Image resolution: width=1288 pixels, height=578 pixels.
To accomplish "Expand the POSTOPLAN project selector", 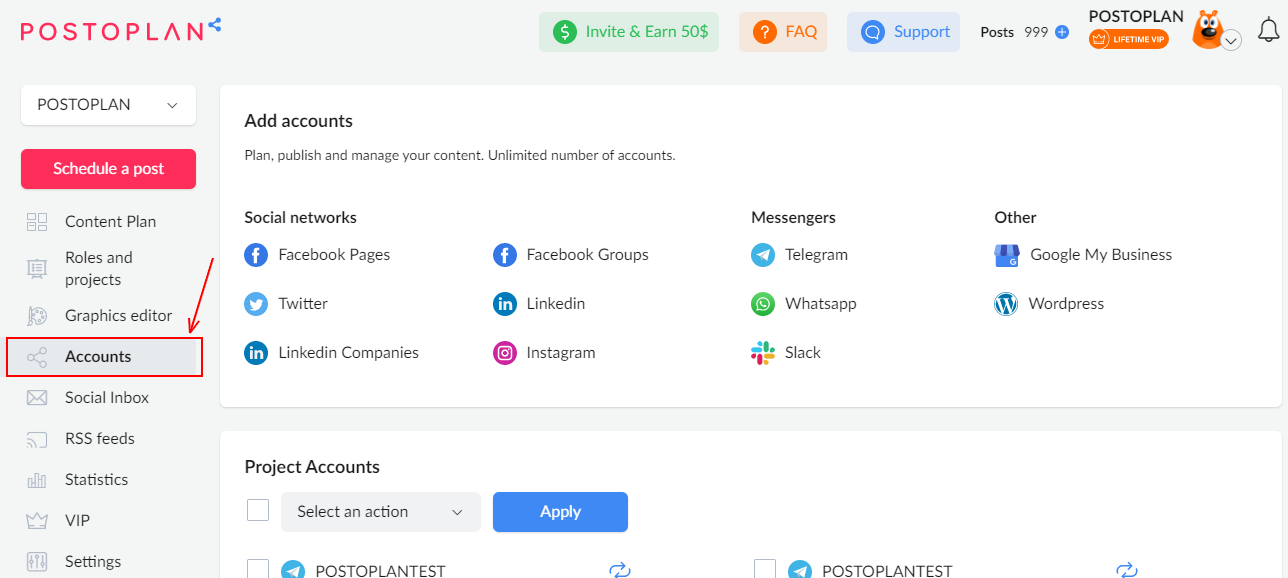I will click(108, 105).
